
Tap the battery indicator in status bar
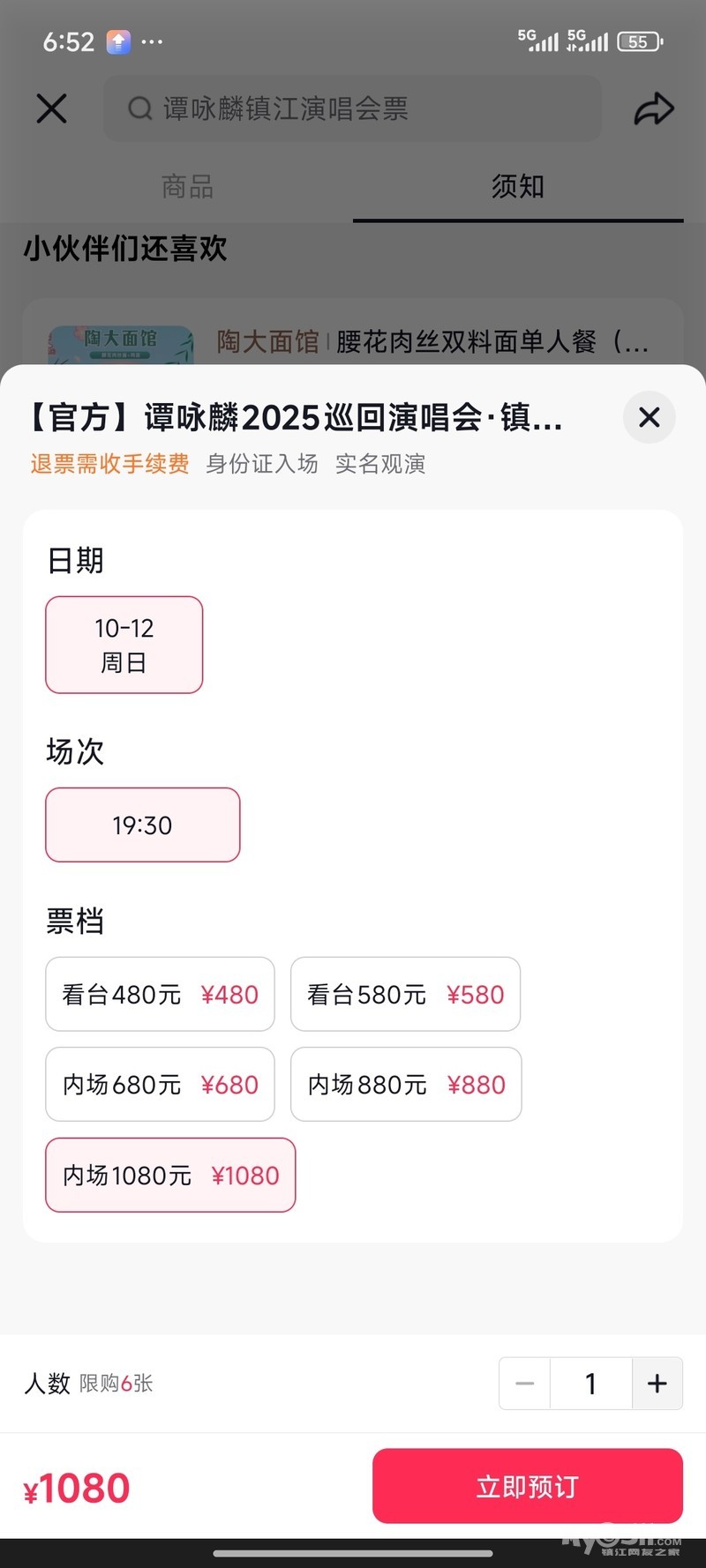pyautogui.click(x=639, y=41)
